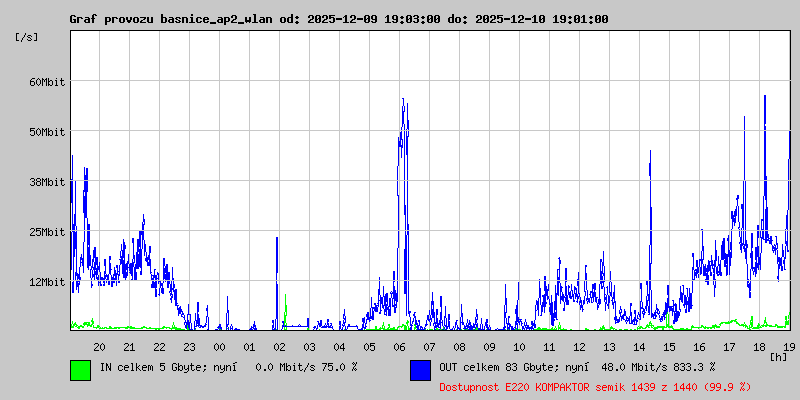The image size is (800, 400).
Task: Click the '60Mbit' y-axis label
Action: point(47,82)
